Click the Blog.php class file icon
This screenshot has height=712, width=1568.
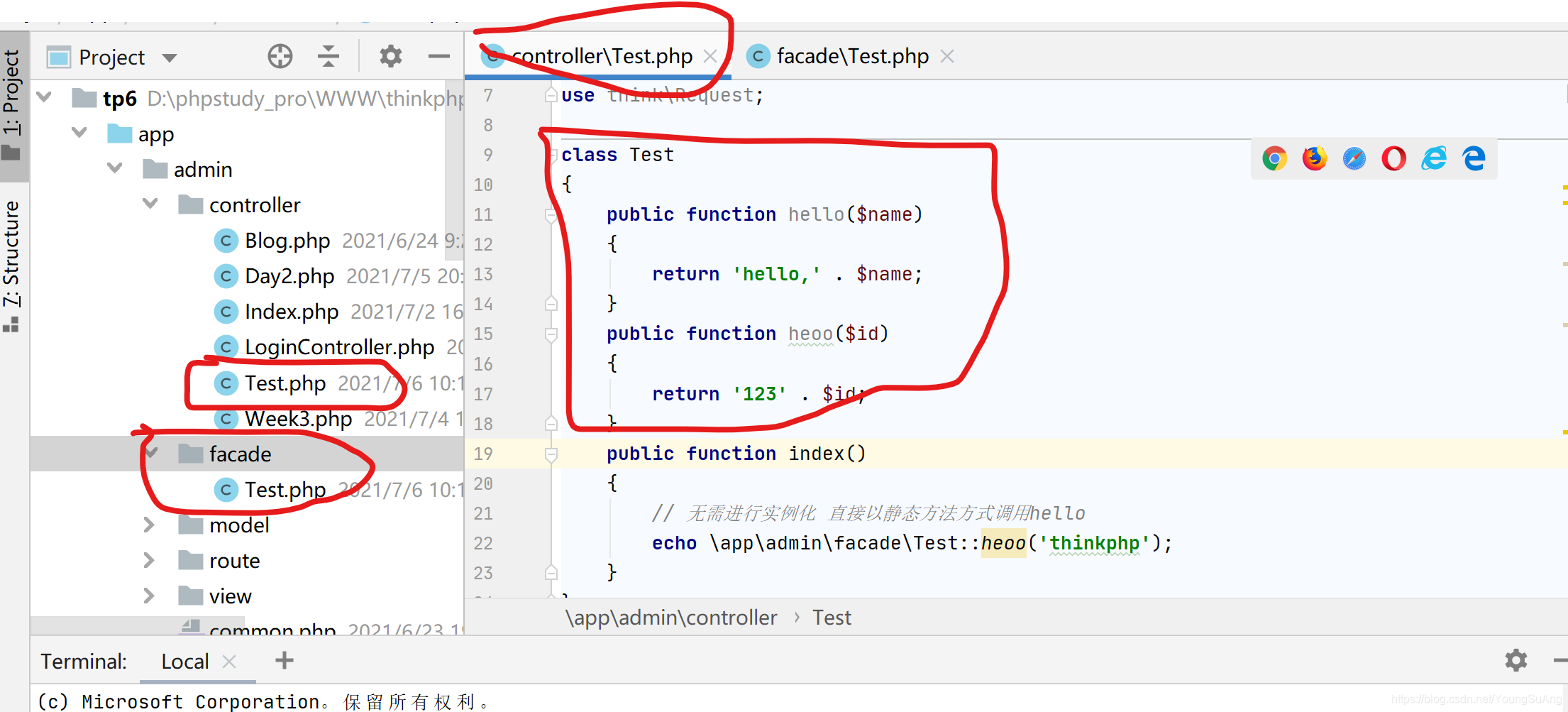pyautogui.click(x=226, y=241)
